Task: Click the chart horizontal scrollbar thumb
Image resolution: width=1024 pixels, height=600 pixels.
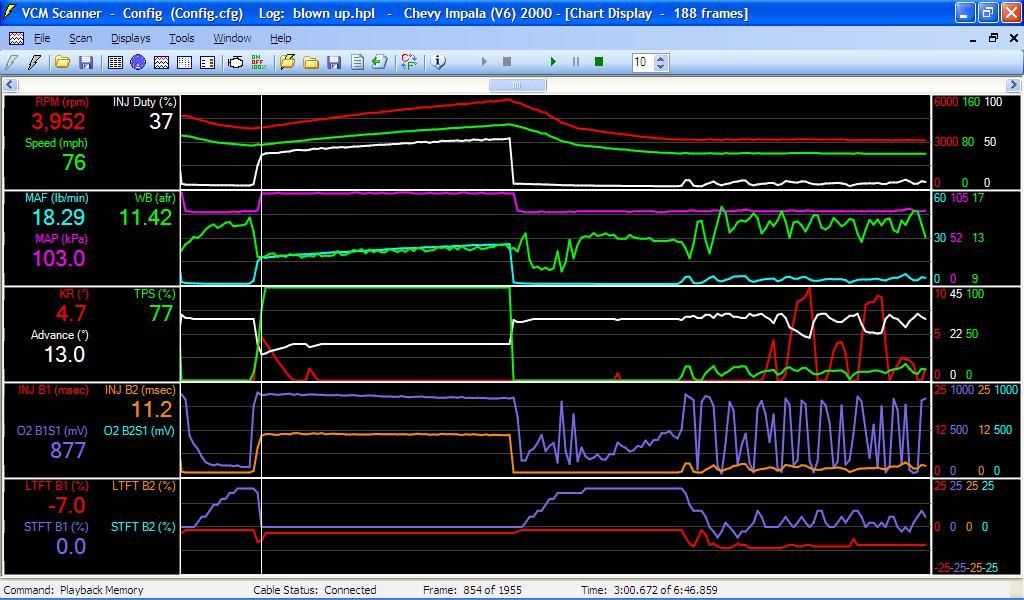Action: coord(517,85)
